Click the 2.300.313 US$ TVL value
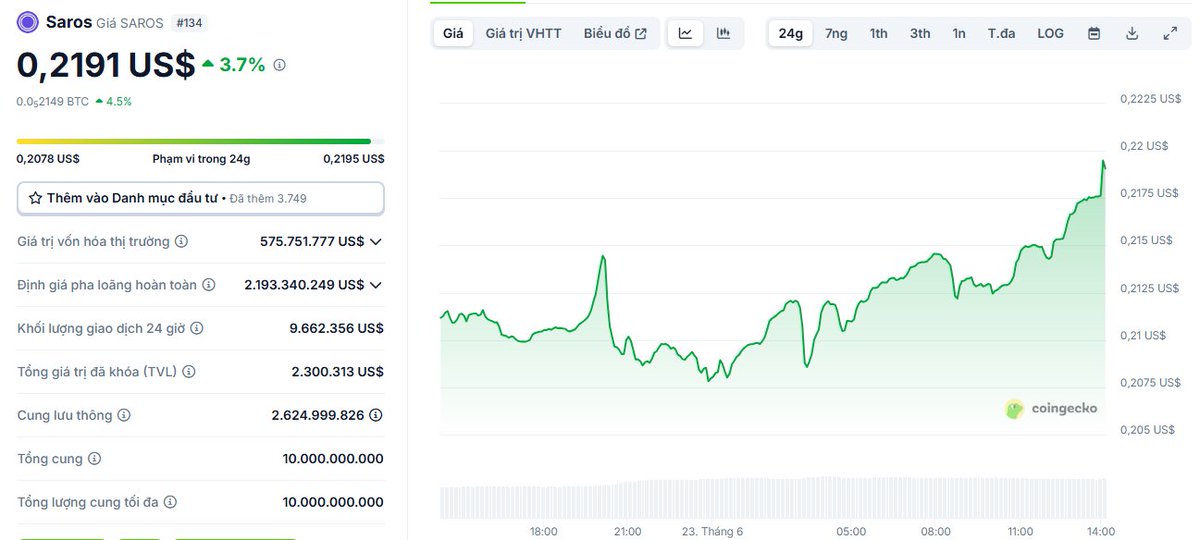Image resolution: width=1200 pixels, height=540 pixels. click(337, 372)
